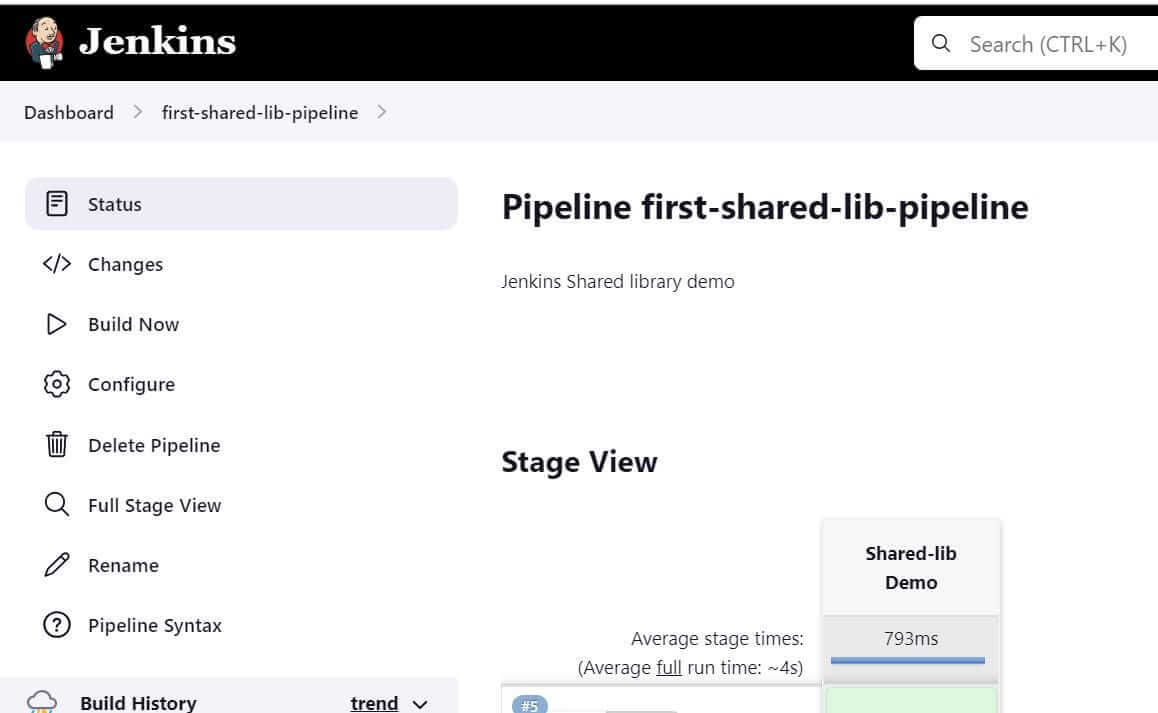Click the Build Now play icon

[57, 324]
